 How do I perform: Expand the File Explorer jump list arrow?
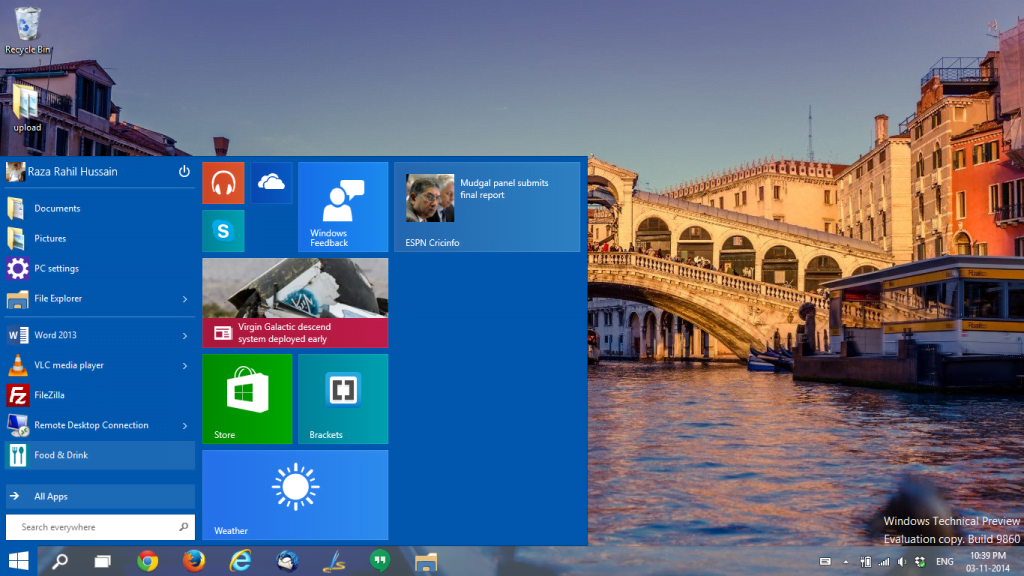click(x=185, y=299)
